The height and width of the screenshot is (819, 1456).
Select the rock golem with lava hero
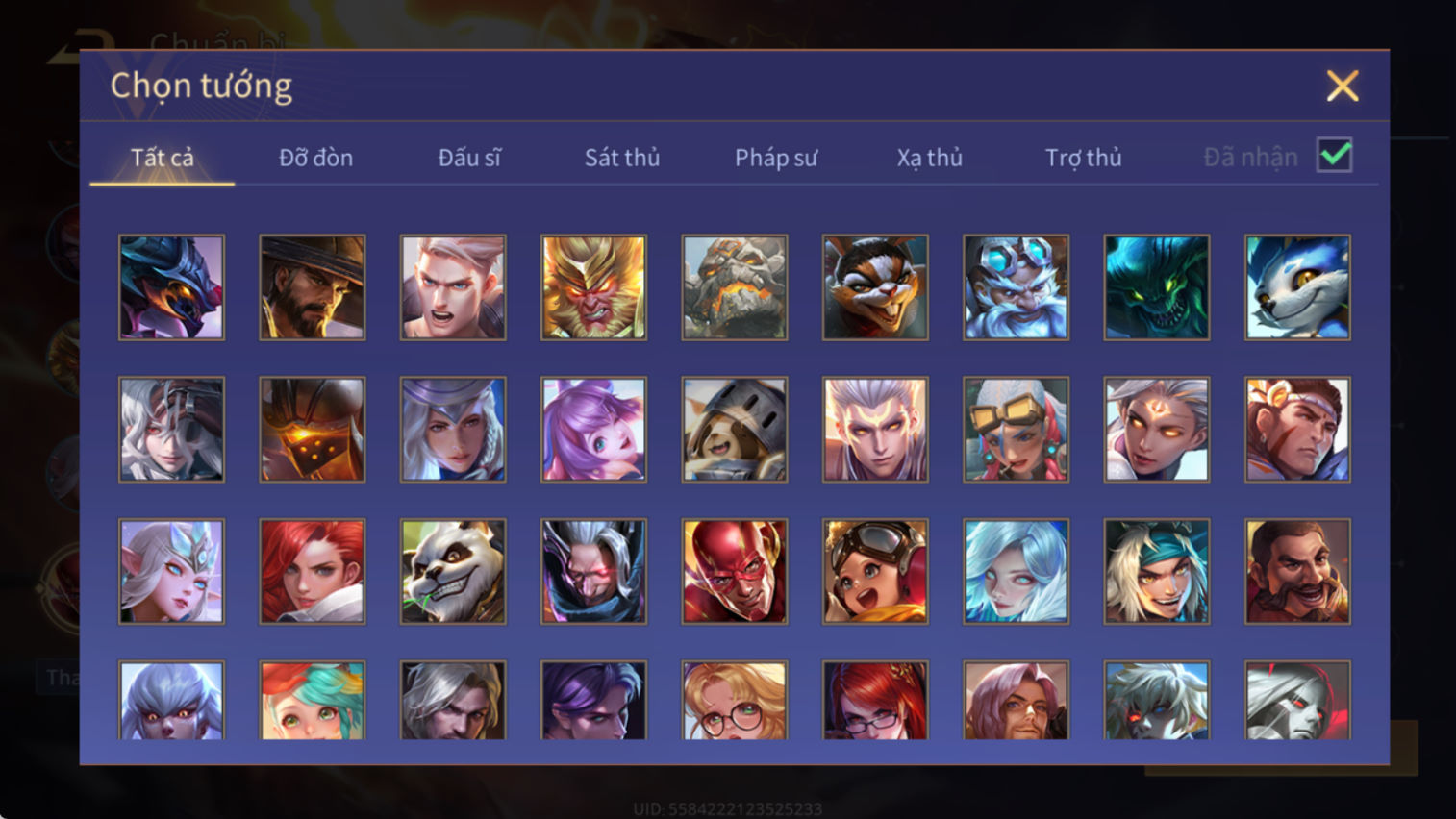(x=735, y=287)
